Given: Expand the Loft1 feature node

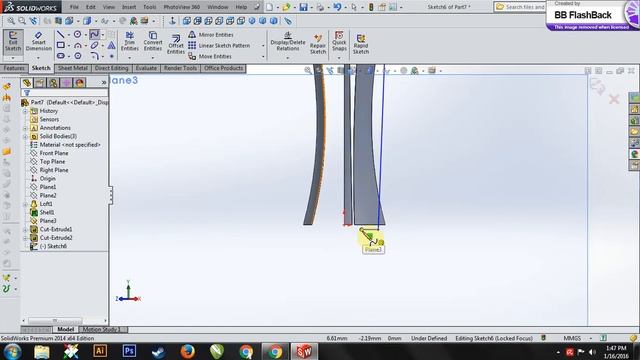Looking at the screenshot, I should tap(25, 204).
